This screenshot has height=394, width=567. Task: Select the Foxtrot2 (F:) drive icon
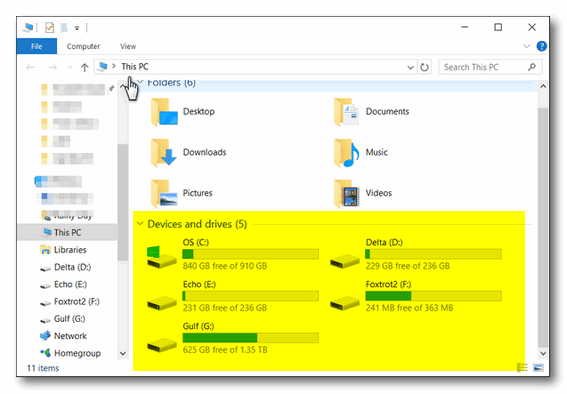pyautogui.click(x=344, y=303)
